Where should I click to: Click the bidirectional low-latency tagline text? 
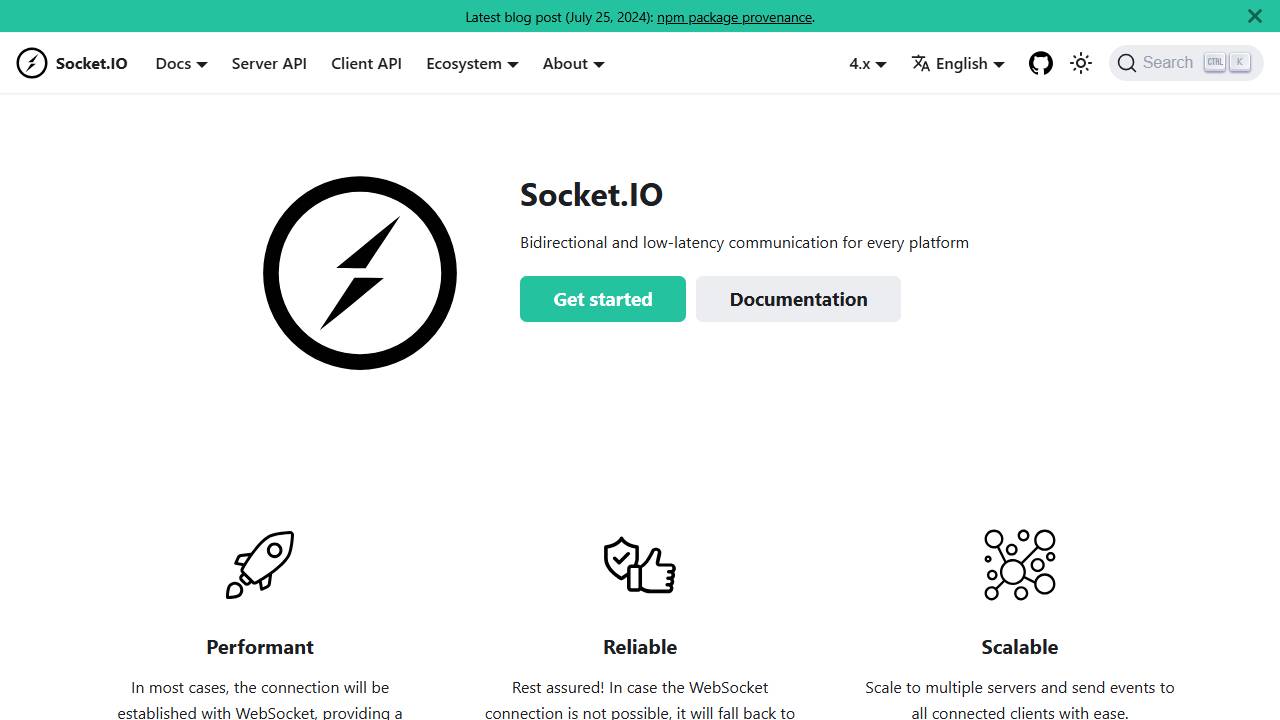coord(744,243)
